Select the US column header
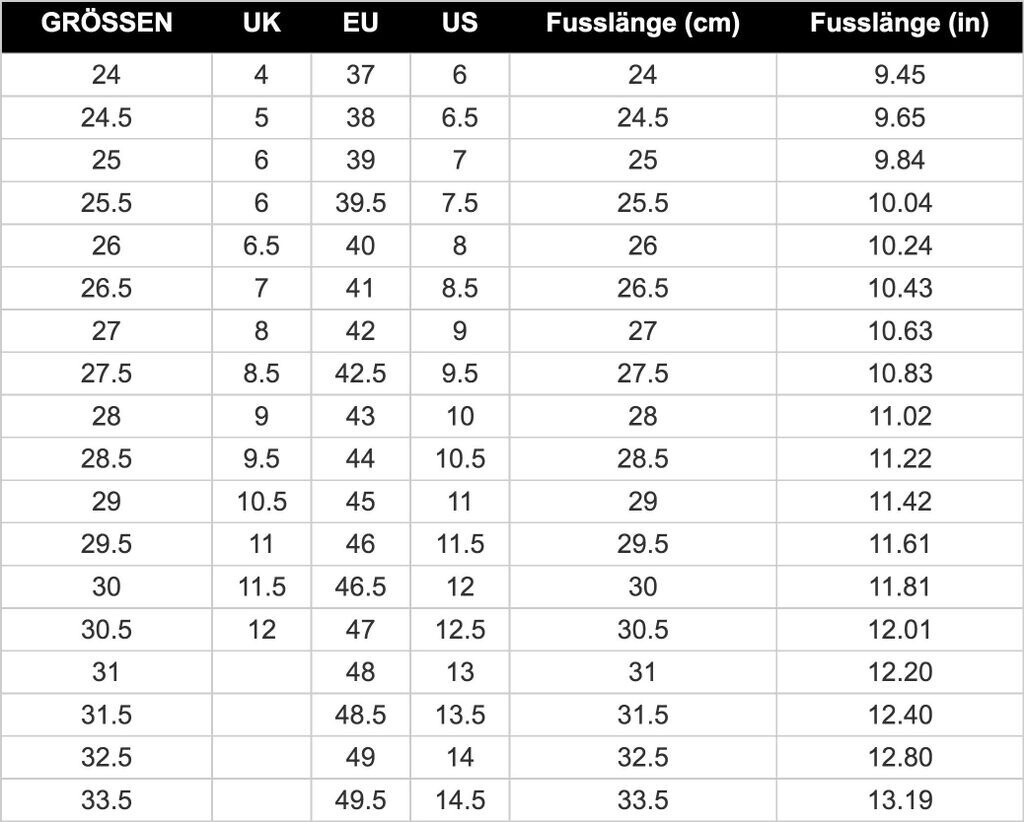The image size is (1024, 822). point(459,24)
